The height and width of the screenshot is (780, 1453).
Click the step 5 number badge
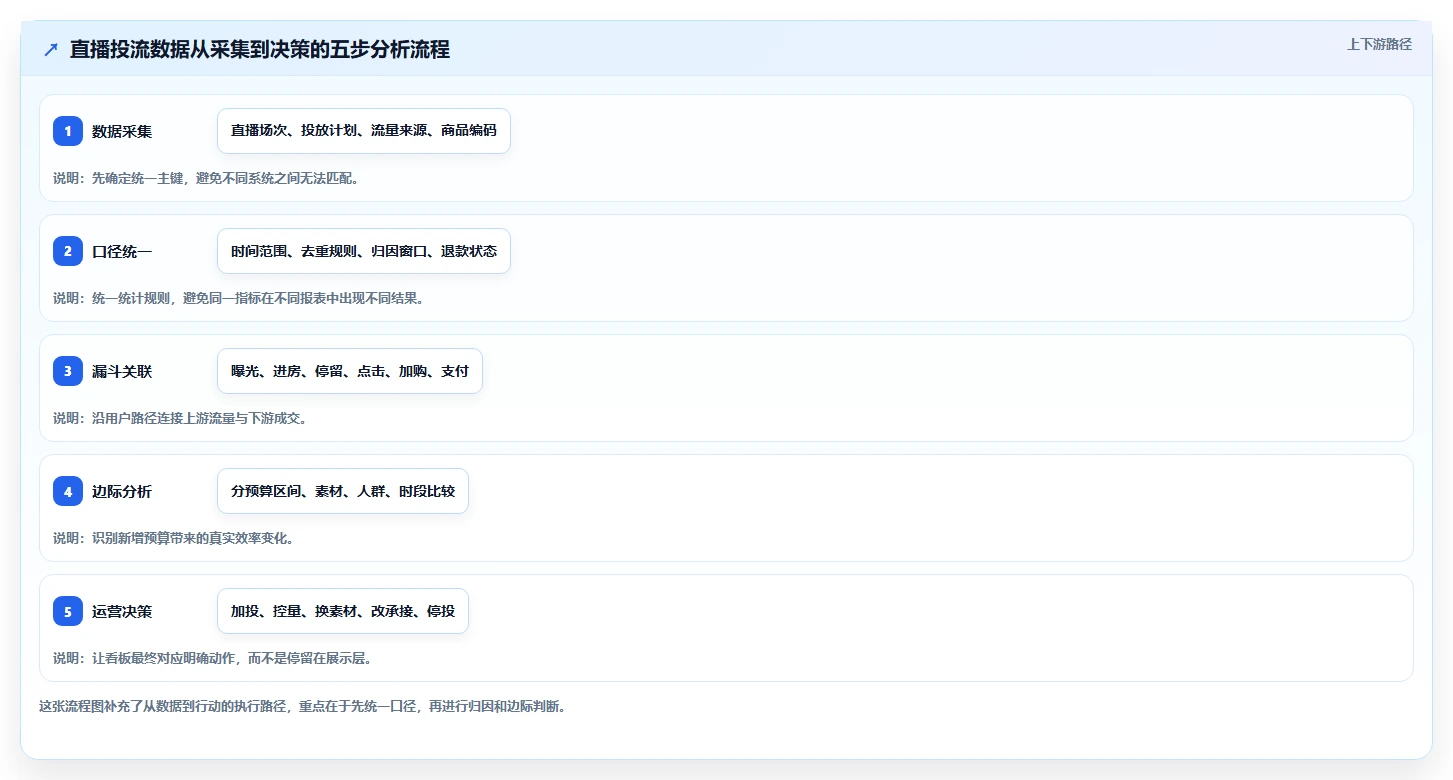click(x=68, y=611)
